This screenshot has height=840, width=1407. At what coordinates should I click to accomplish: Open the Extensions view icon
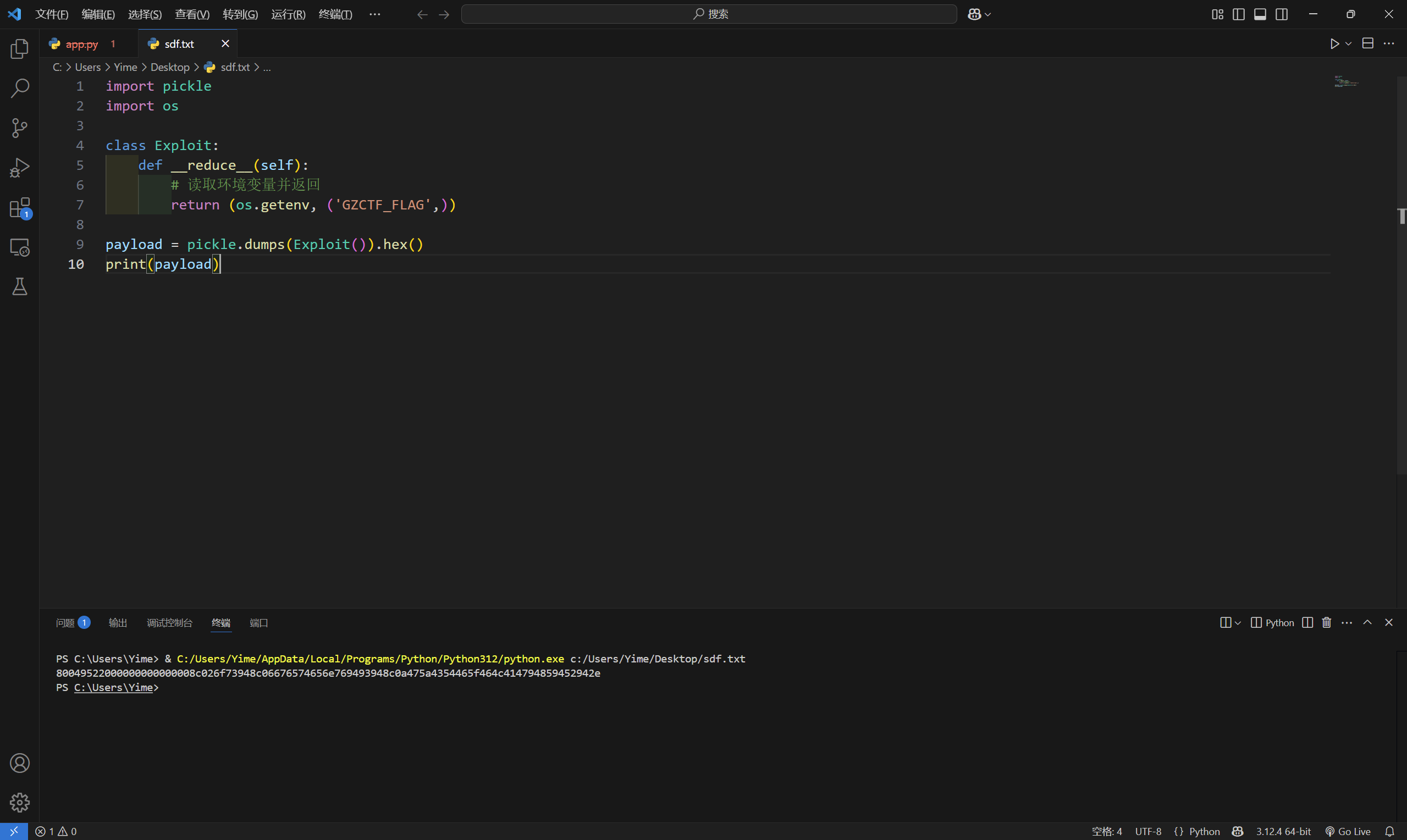[20, 208]
